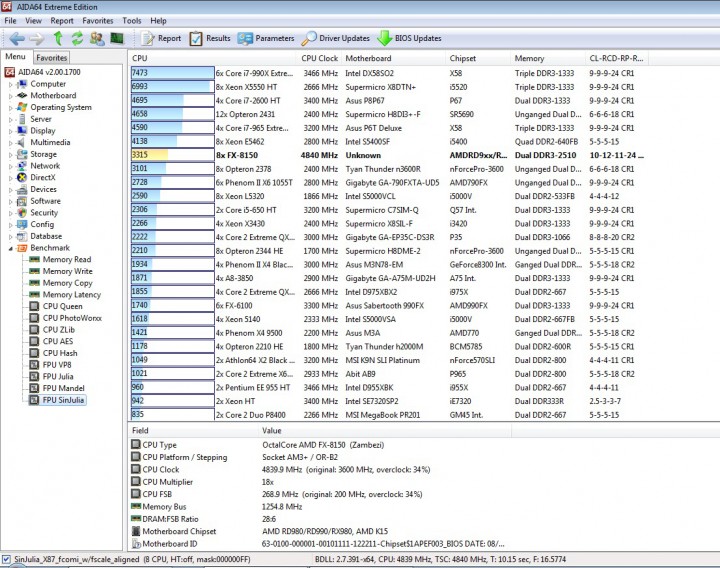
Task: Click the users icon in toolbar
Action: click(x=97, y=39)
